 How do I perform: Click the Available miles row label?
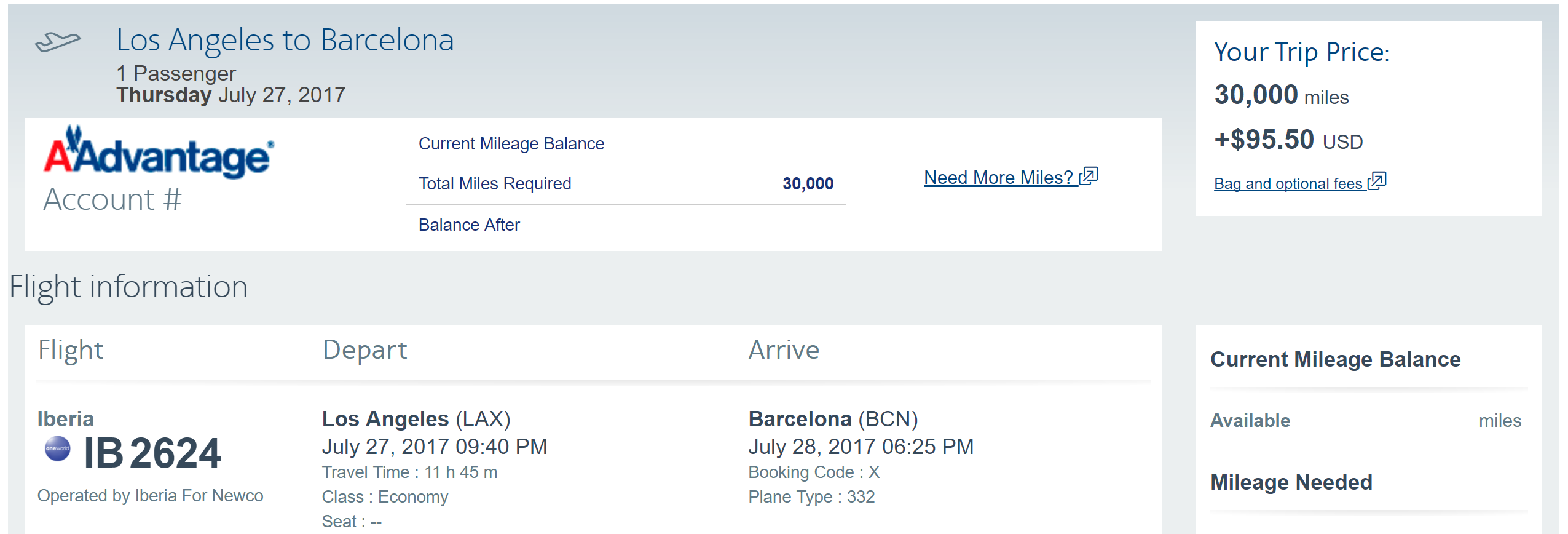click(1250, 421)
